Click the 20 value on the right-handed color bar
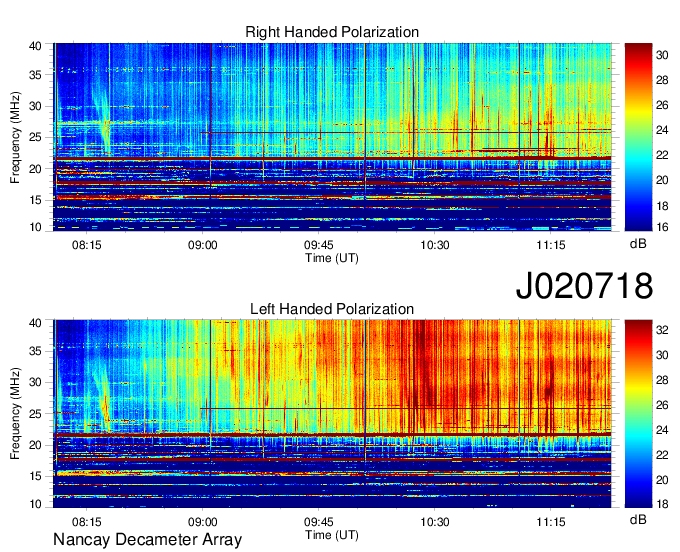The width and height of the screenshot is (680, 552). 662,180
